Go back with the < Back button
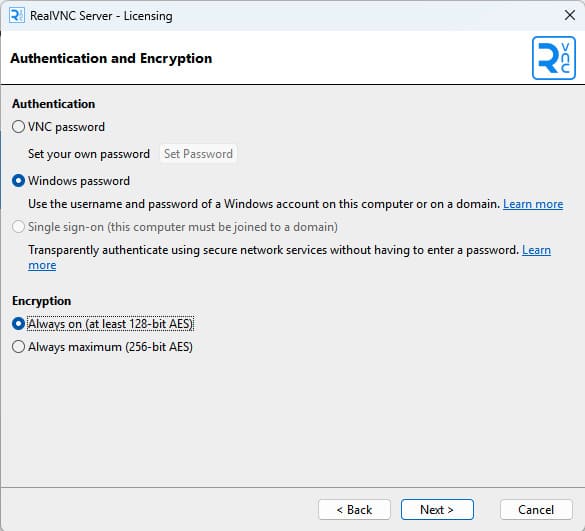Viewport: 585px width, 531px height. 354,509
